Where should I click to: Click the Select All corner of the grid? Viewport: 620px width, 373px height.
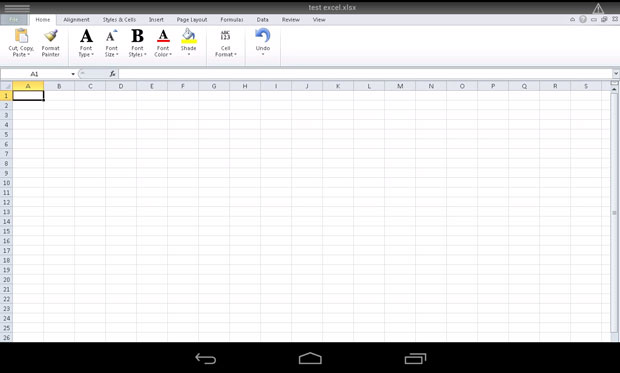[x=6, y=86]
